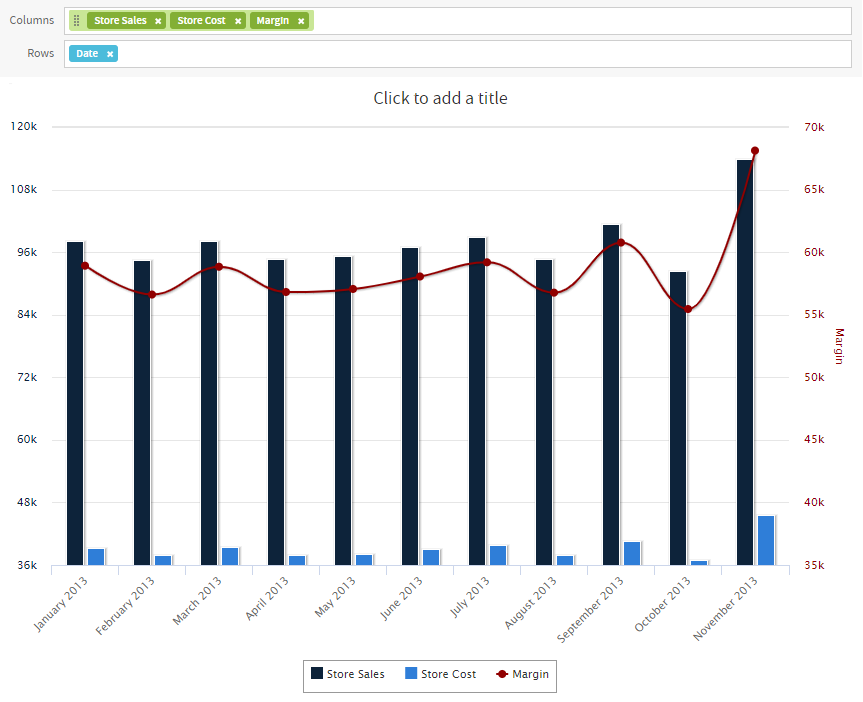Viewport: 863px width, 702px height.
Task: Click the May 2013 axis label
Action: click(336, 597)
